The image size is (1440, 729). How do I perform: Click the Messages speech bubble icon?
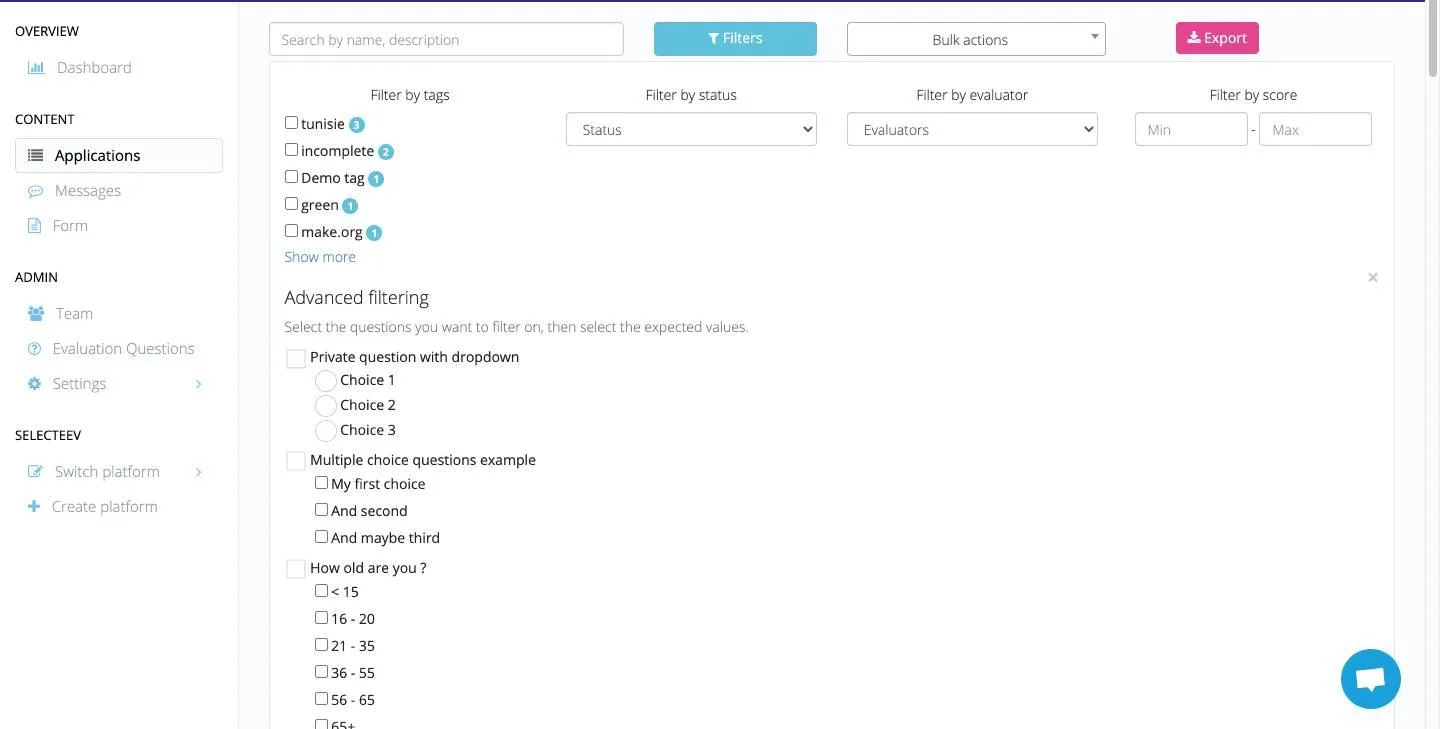pos(36,191)
